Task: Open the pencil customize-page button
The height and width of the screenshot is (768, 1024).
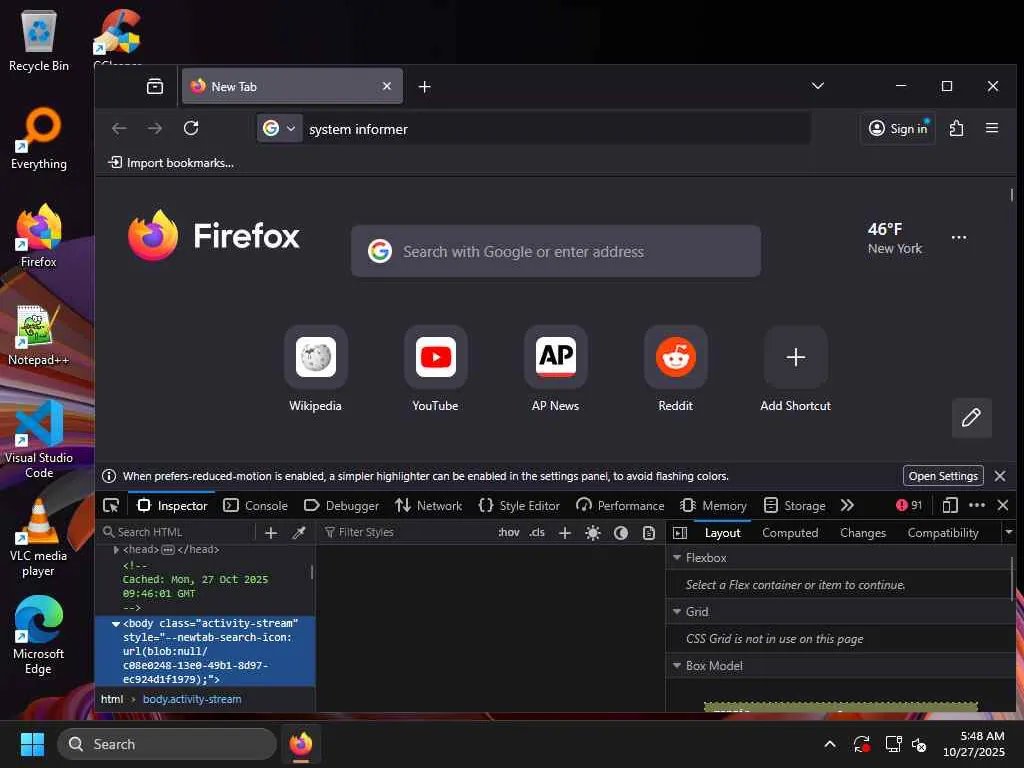Action: click(971, 417)
